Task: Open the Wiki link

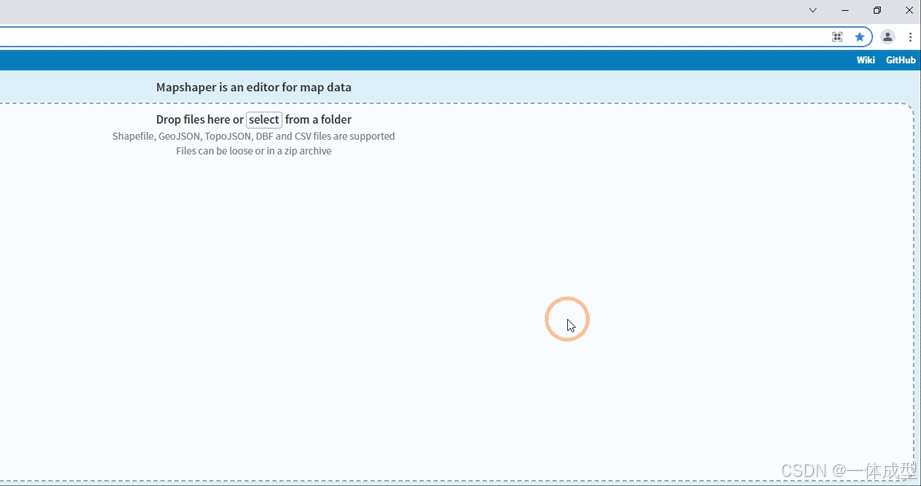Action: point(865,60)
